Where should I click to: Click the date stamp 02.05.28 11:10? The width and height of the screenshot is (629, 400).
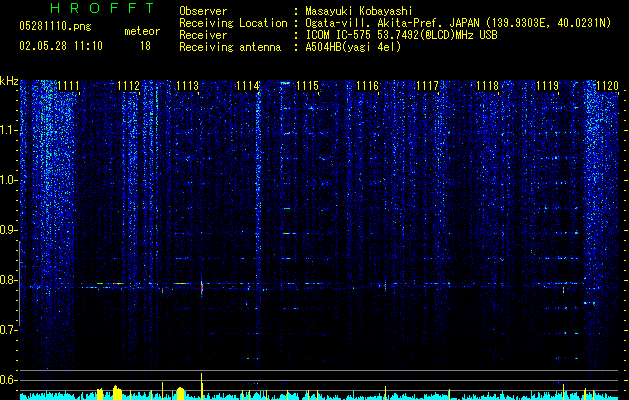(61, 46)
